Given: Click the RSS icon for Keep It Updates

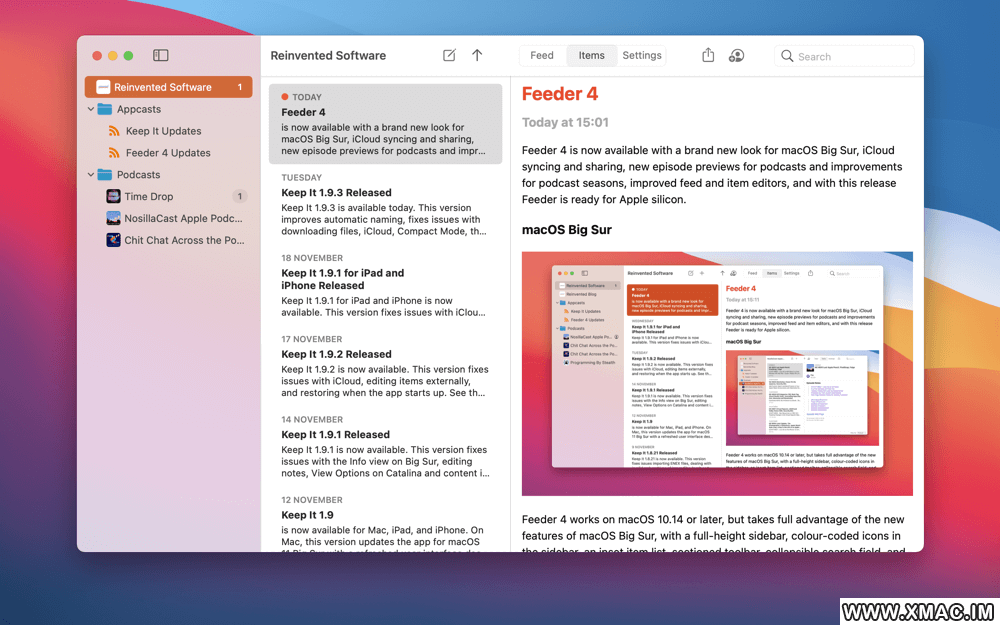Looking at the screenshot, I should click(x=114, y=131).
